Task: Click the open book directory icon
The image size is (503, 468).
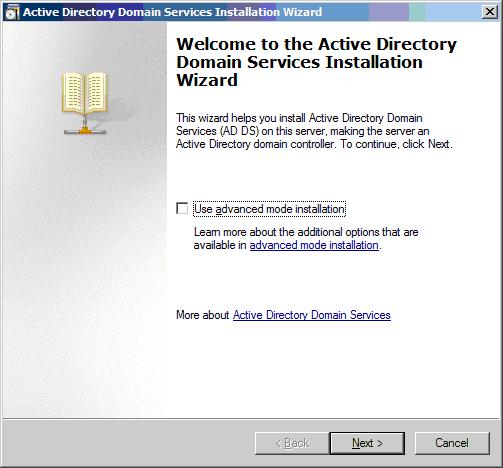Action: click(85, 93)
